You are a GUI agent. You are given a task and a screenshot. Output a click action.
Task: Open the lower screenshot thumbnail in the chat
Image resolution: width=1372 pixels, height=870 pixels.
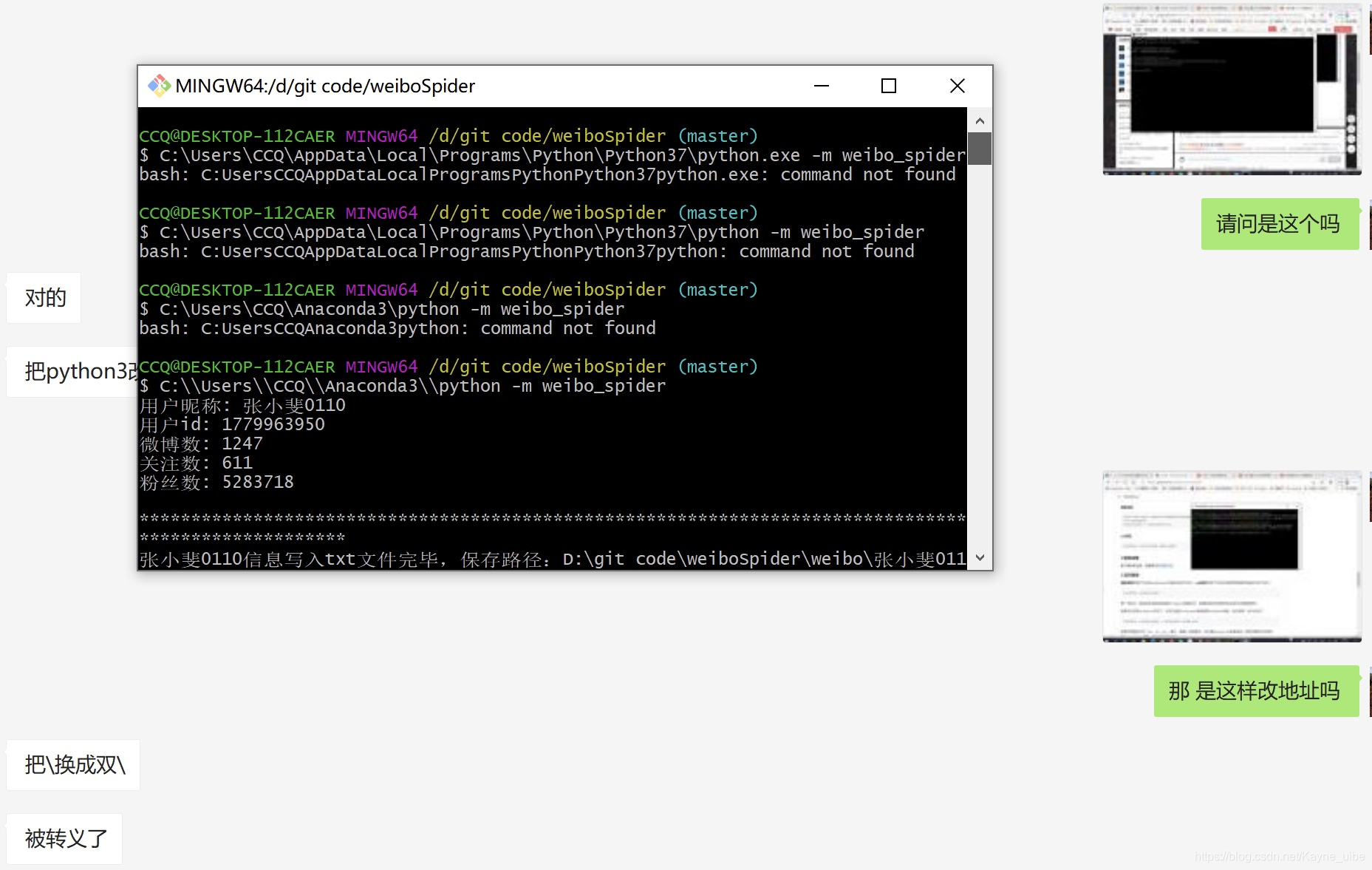pos(1232,557)
